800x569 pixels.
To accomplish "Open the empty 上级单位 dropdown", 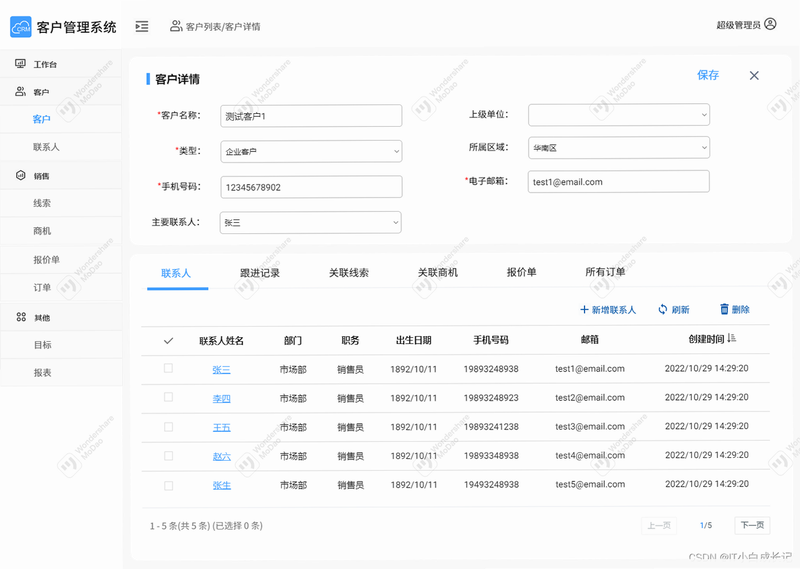I will pos(619,115).
